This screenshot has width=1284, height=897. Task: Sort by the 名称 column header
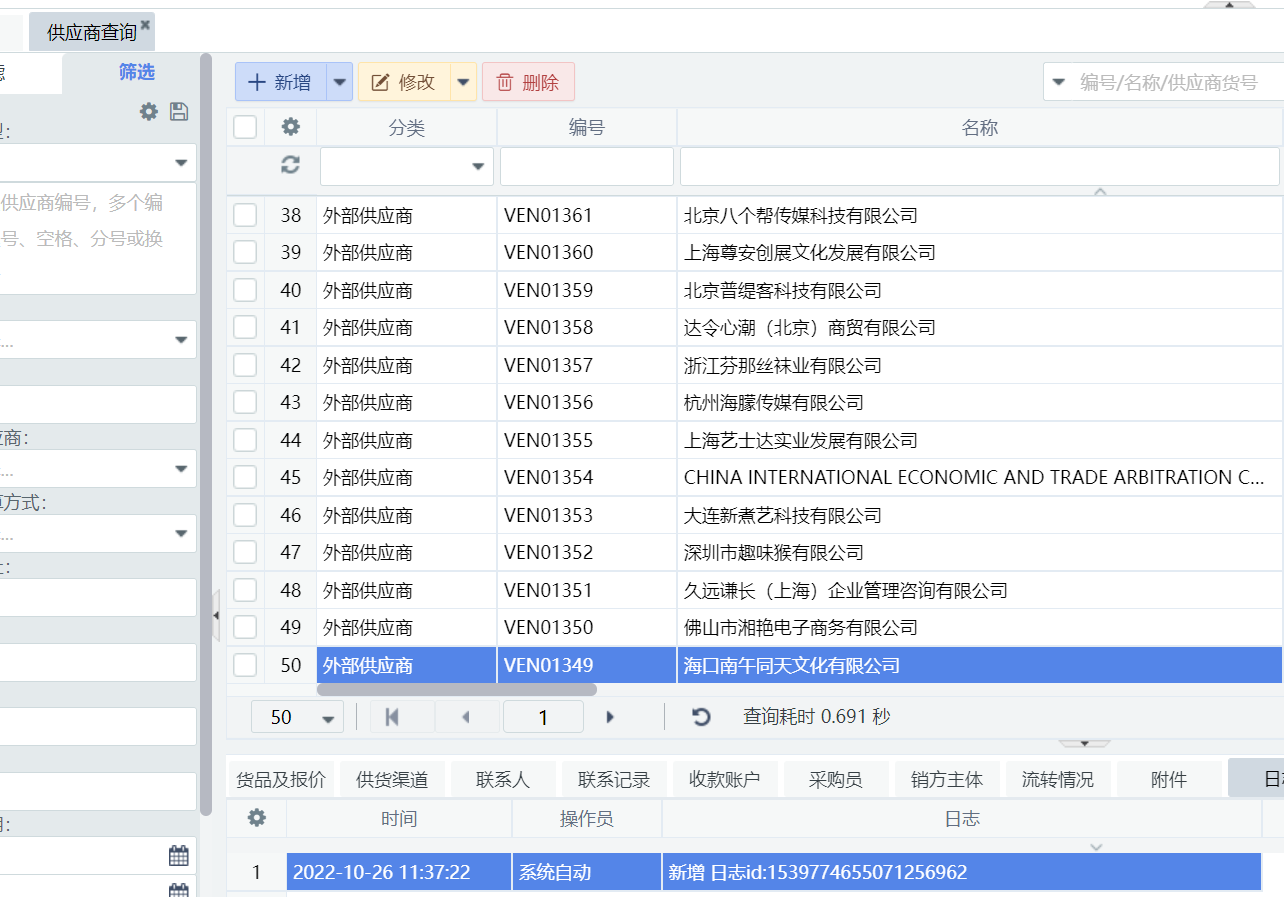pyautogui.click(x=980, y=127)
